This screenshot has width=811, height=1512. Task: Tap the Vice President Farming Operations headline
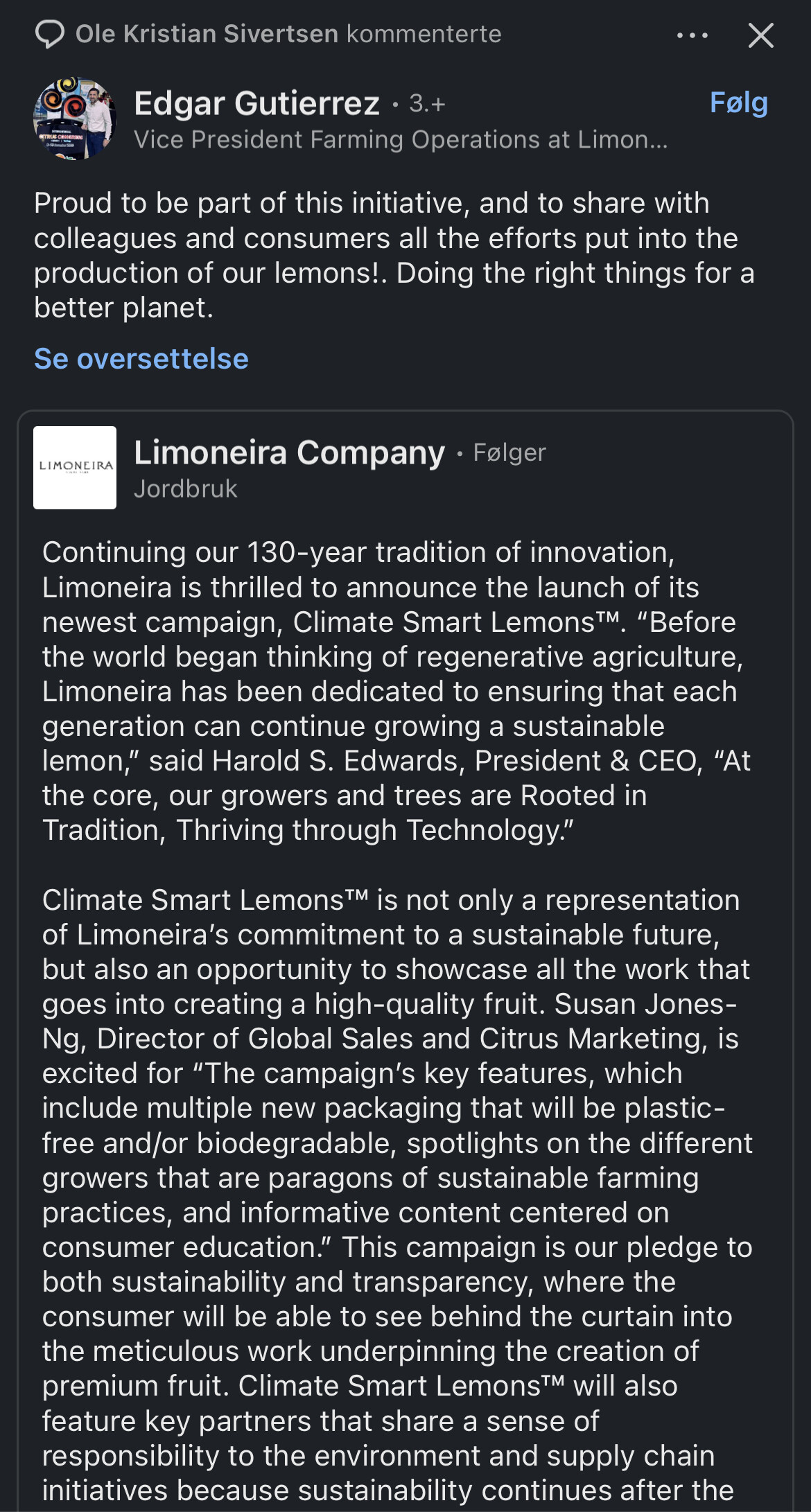[x=401, y=140]
